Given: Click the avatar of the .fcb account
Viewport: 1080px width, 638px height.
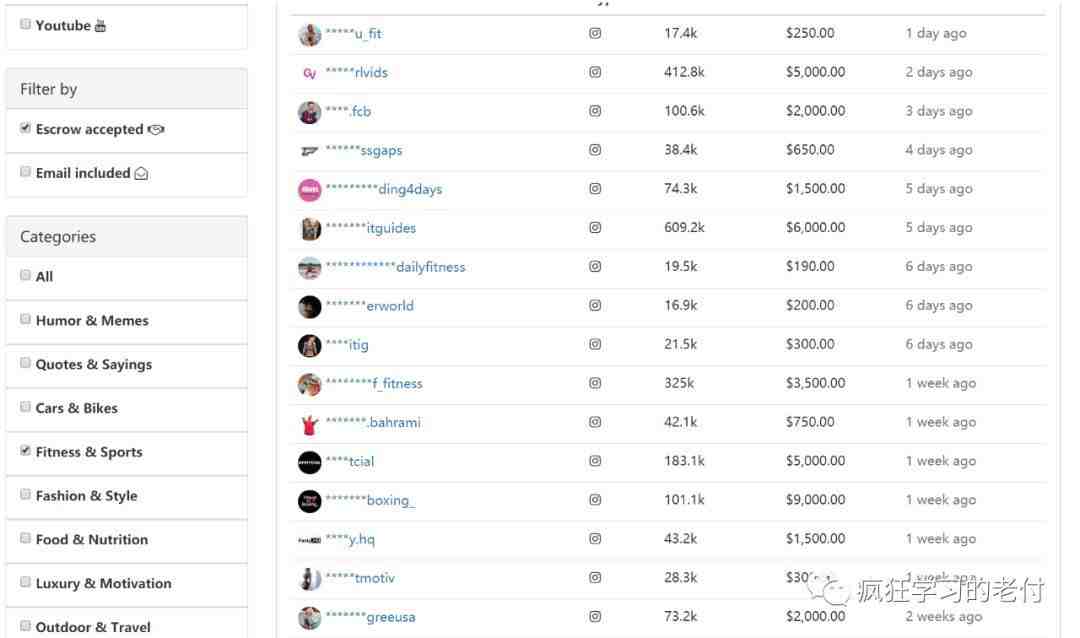Looking at the screenshot, I should [309, 112].
